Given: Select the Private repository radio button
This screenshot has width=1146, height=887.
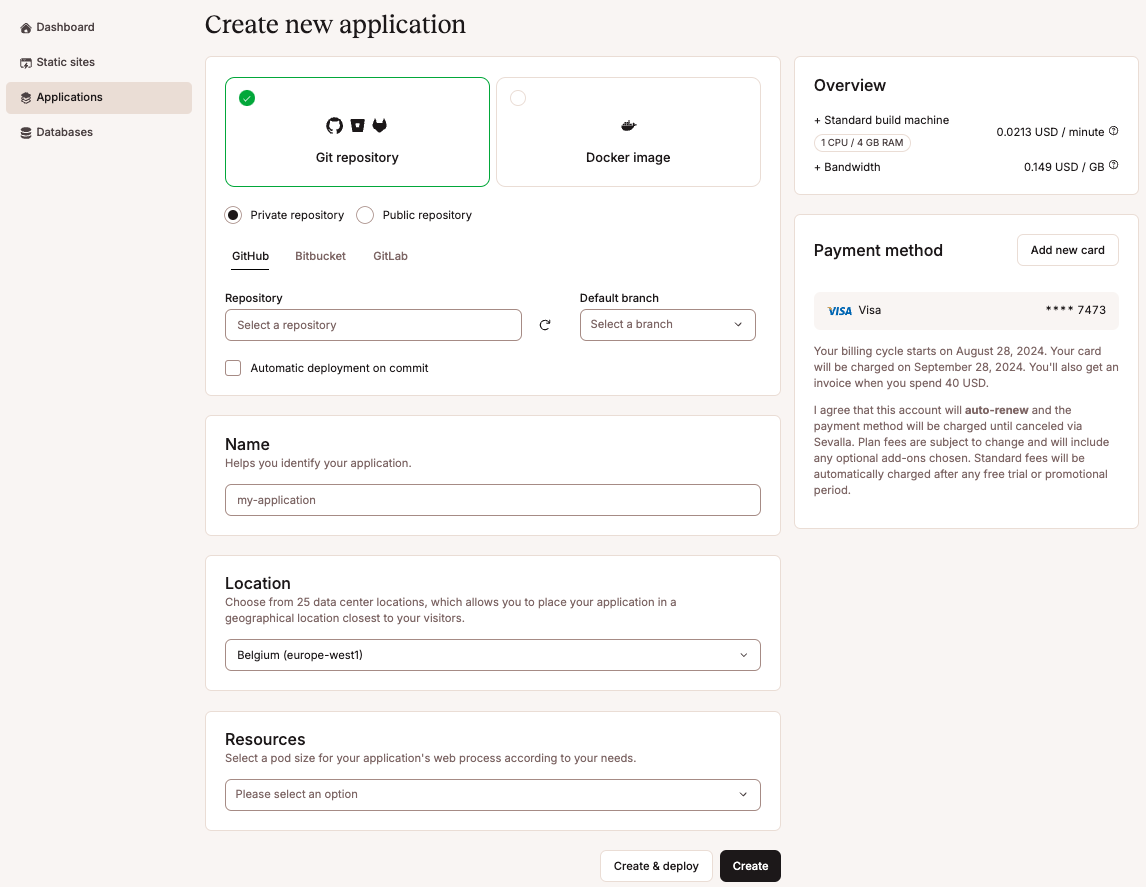Looking at the screenshot, I should (232, 215).
